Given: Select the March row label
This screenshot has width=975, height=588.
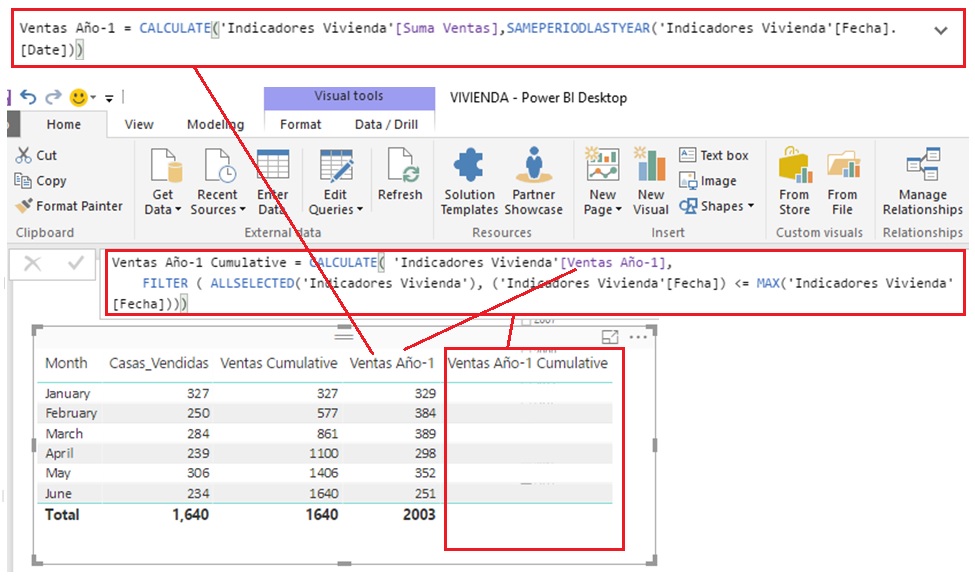Looking at the screenshot, I should 64,433.
